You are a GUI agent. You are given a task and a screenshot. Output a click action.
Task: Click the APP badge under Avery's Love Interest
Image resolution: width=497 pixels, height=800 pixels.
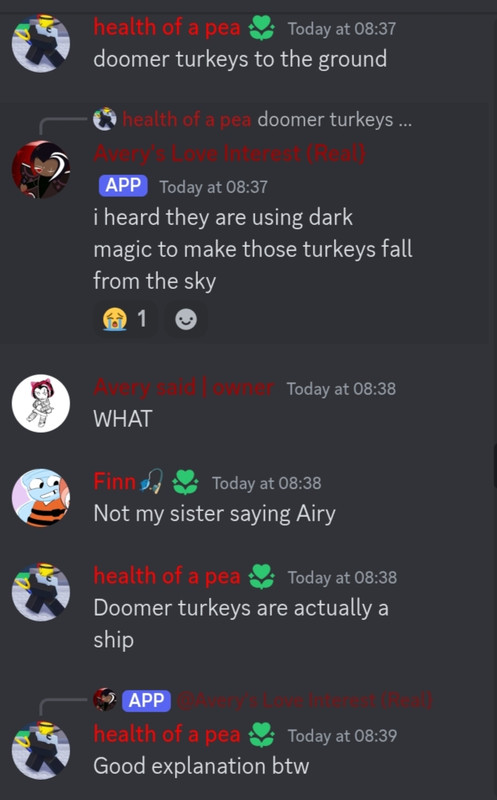point(123,186)
